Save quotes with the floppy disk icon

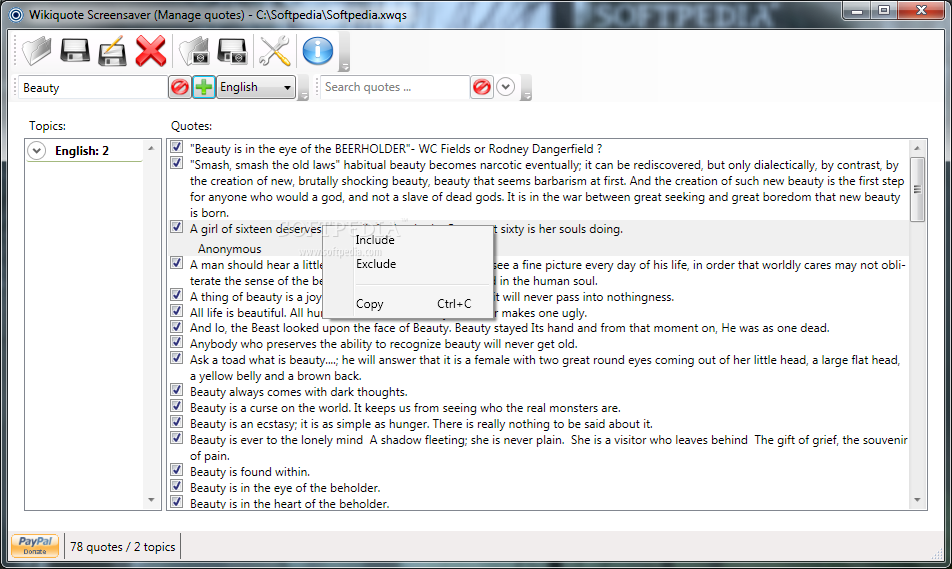tap(75, 51)
